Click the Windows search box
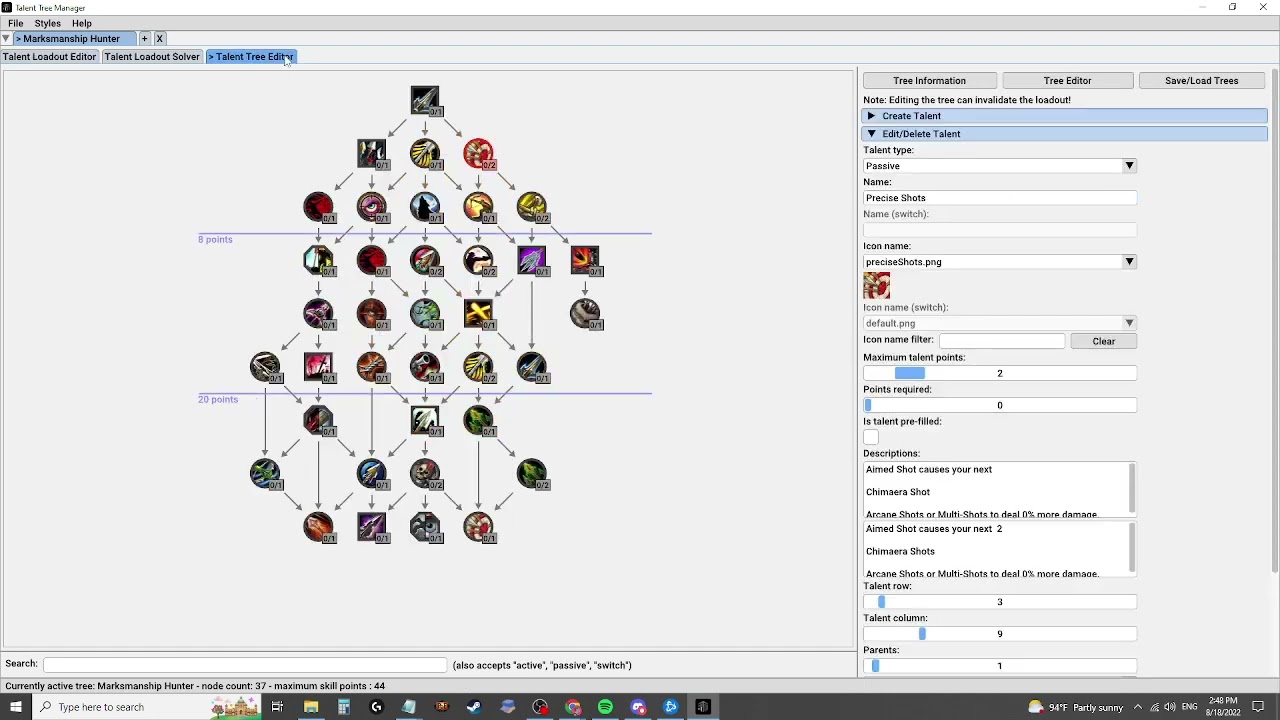Image resolution: width=1280 pixels, height=720 pixels. 145,707
